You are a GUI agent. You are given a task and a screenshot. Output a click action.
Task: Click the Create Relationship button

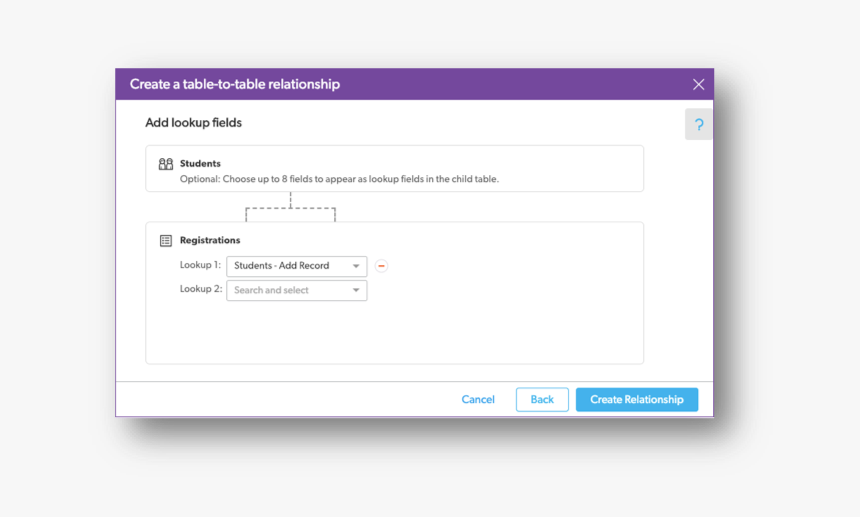pos(637,400)
